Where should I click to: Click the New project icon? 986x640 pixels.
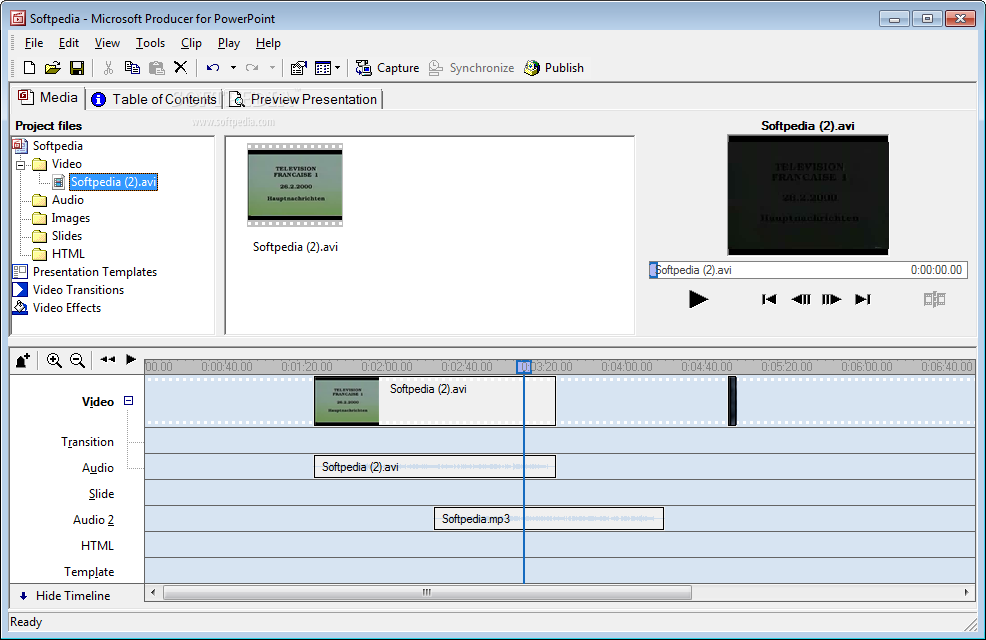29,68
